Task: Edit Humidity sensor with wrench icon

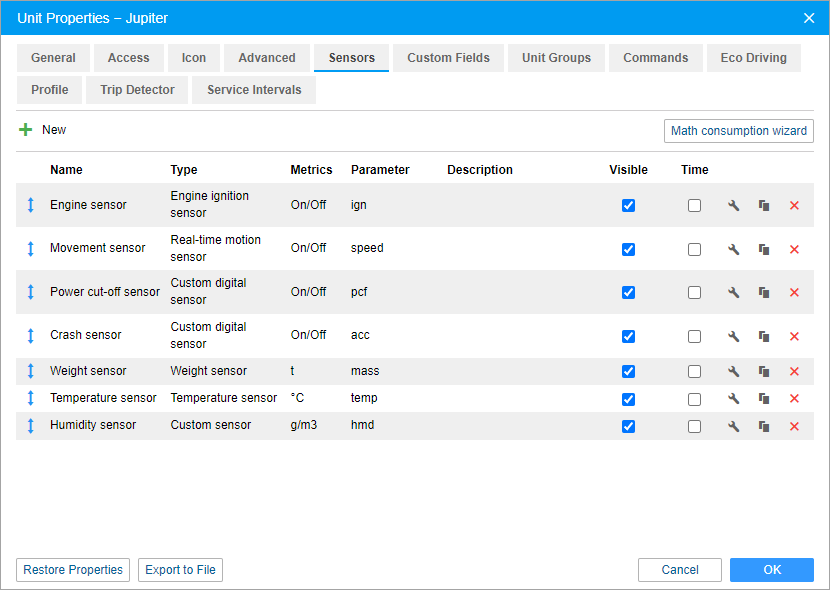Action: 733,426
